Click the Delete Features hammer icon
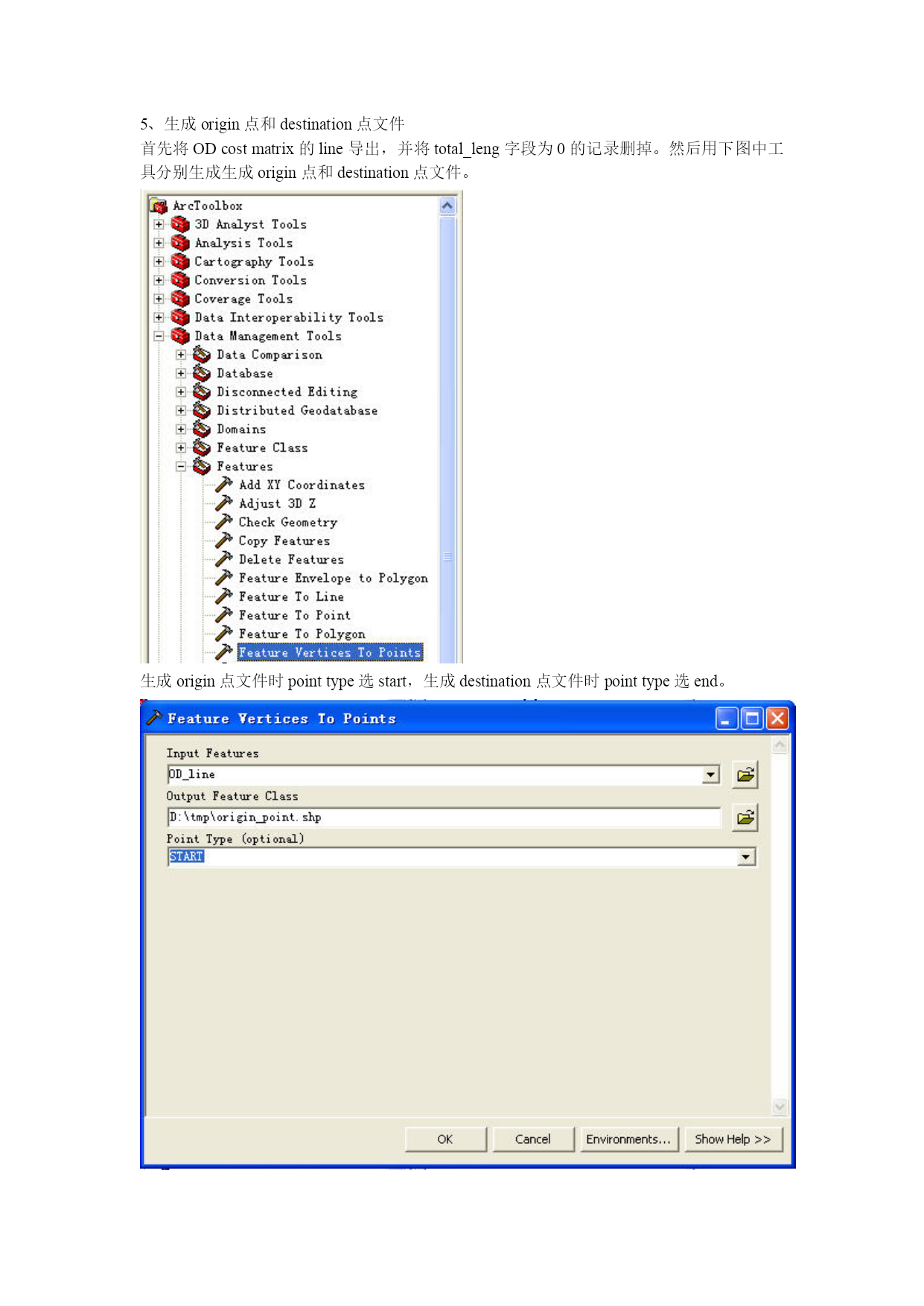924x1306 pixels. click(x=224, y=559)
